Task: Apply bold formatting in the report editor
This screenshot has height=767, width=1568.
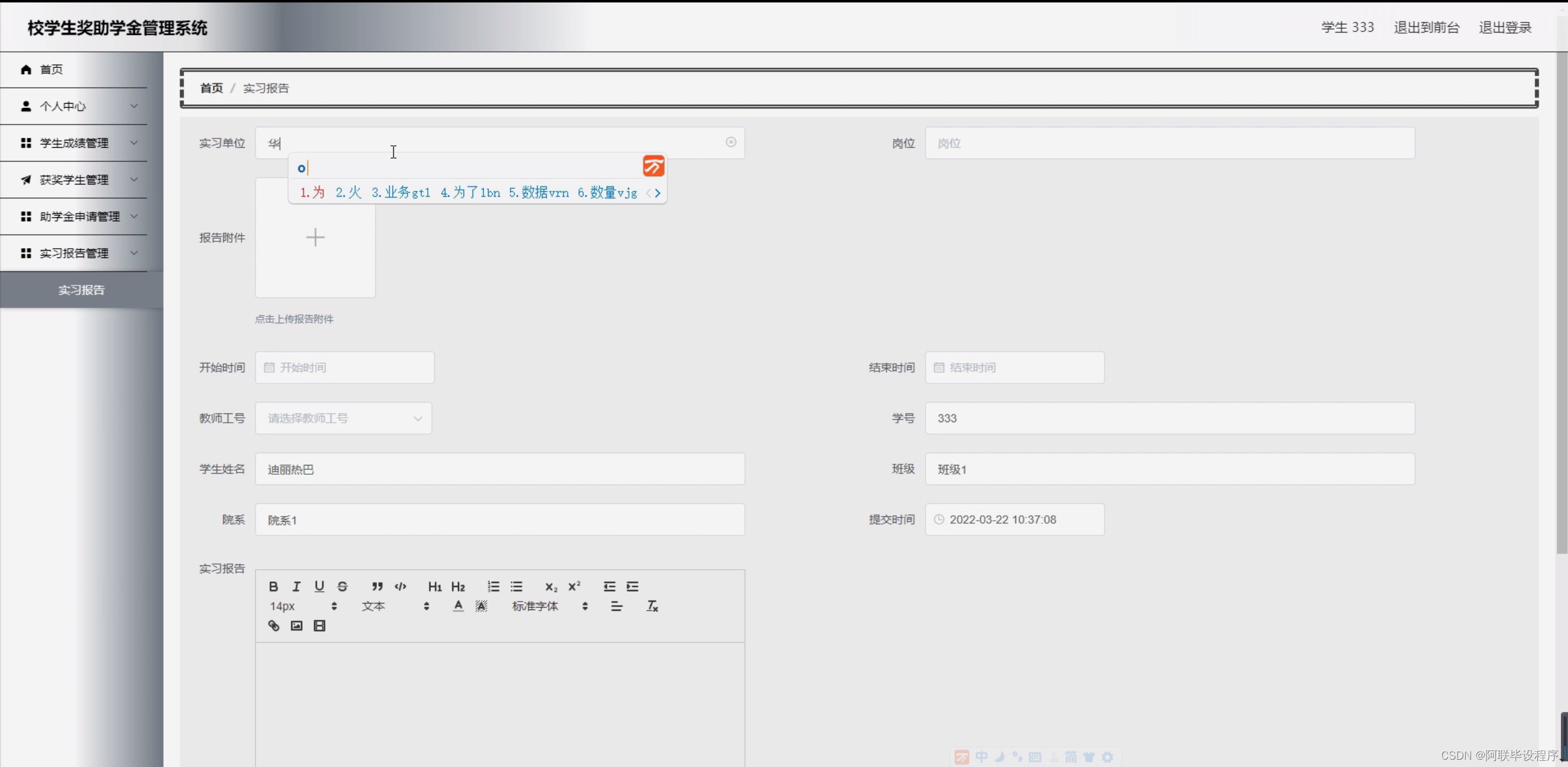Action: 273,586
